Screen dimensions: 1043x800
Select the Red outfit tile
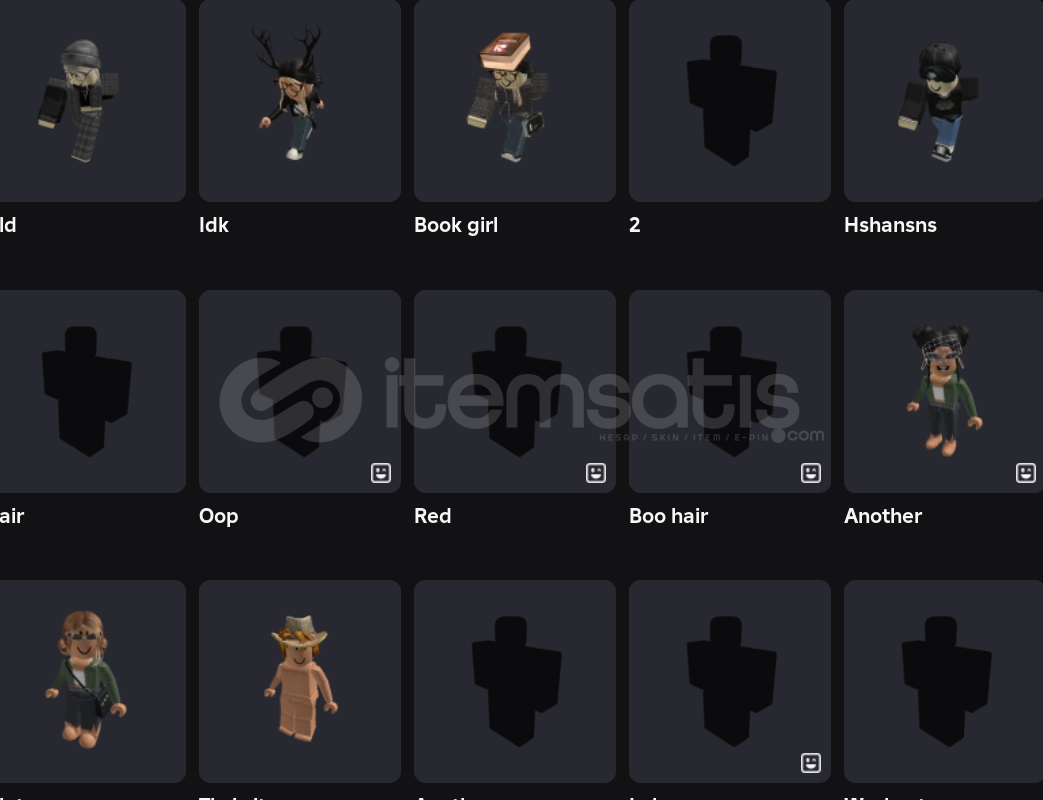[x=514, y=391]
